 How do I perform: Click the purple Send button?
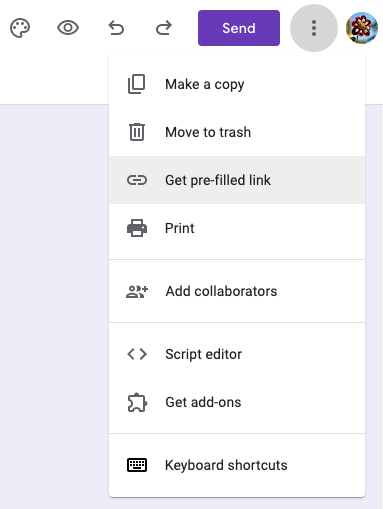coord(239,28)
